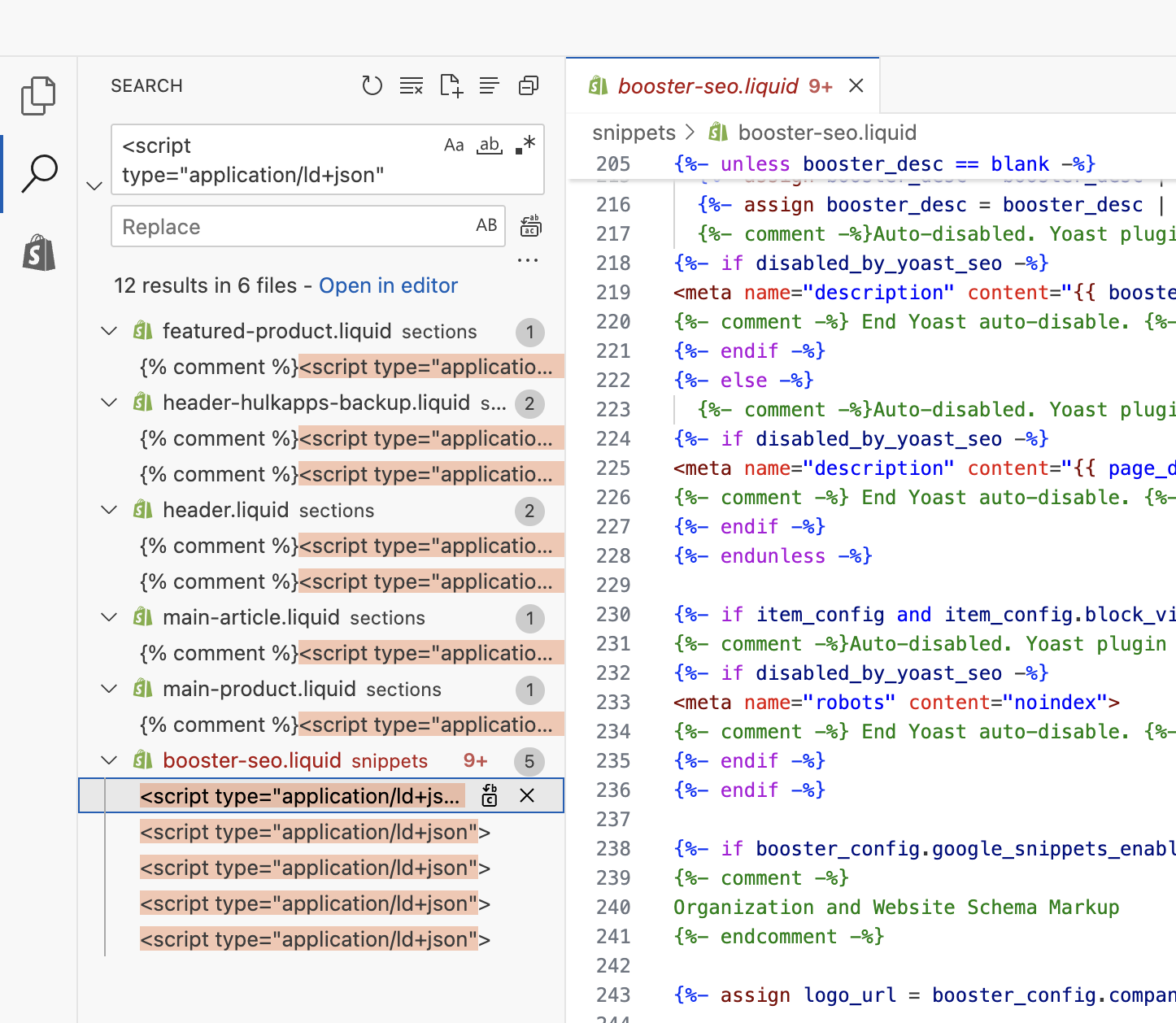Image resolution: width=1176 pixels, height=1023 pixels.
Task: Click the Replace All icon
Action: click(x=530, y=226)
